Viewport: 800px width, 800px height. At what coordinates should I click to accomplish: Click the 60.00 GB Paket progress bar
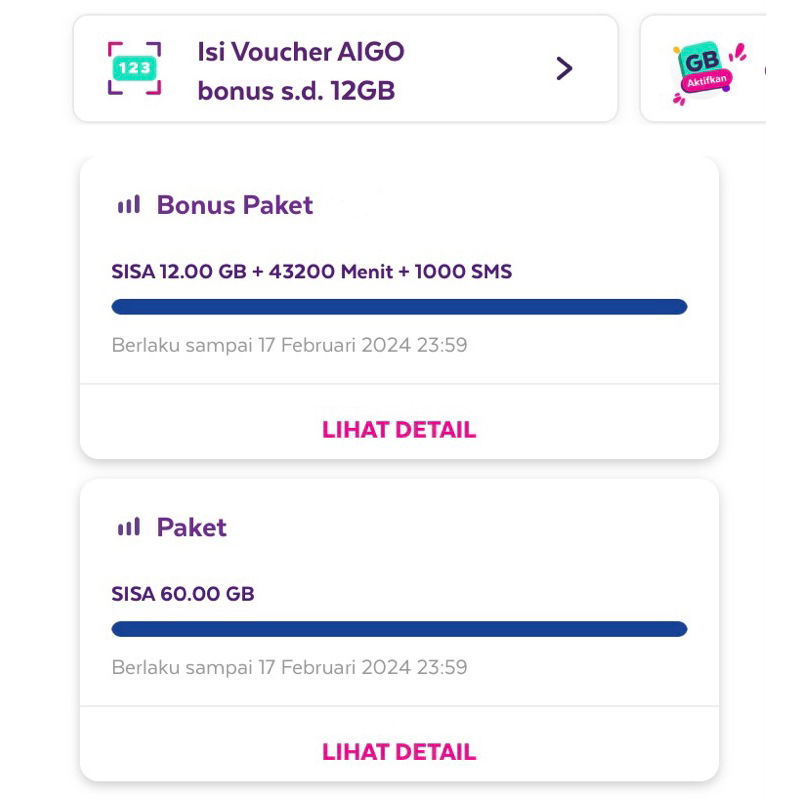(399, 629)
